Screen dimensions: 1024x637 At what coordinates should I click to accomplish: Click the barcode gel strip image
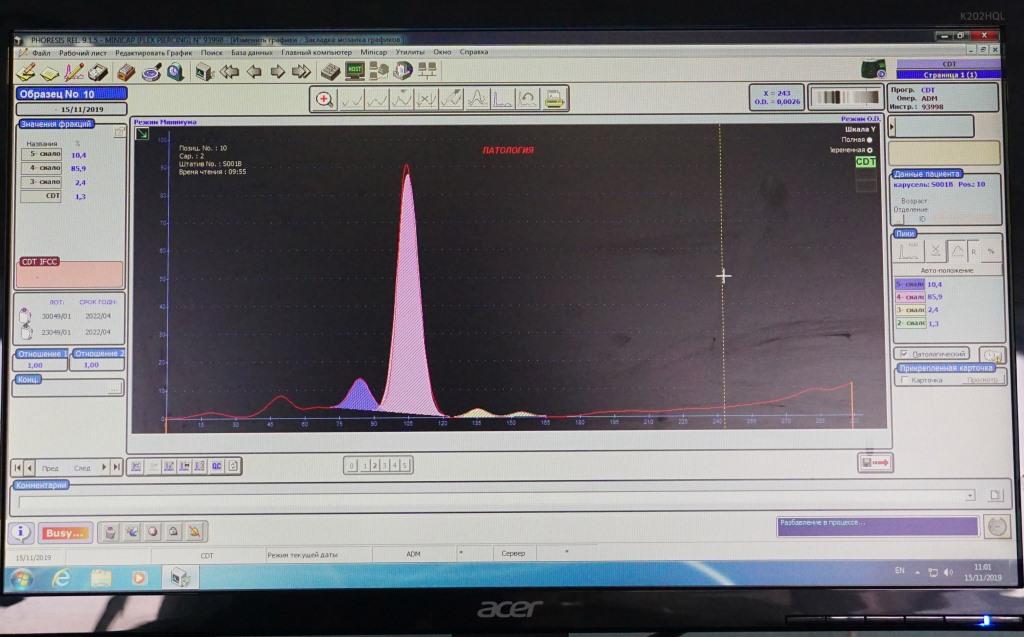pyautogui.click(x=836, y=97)
